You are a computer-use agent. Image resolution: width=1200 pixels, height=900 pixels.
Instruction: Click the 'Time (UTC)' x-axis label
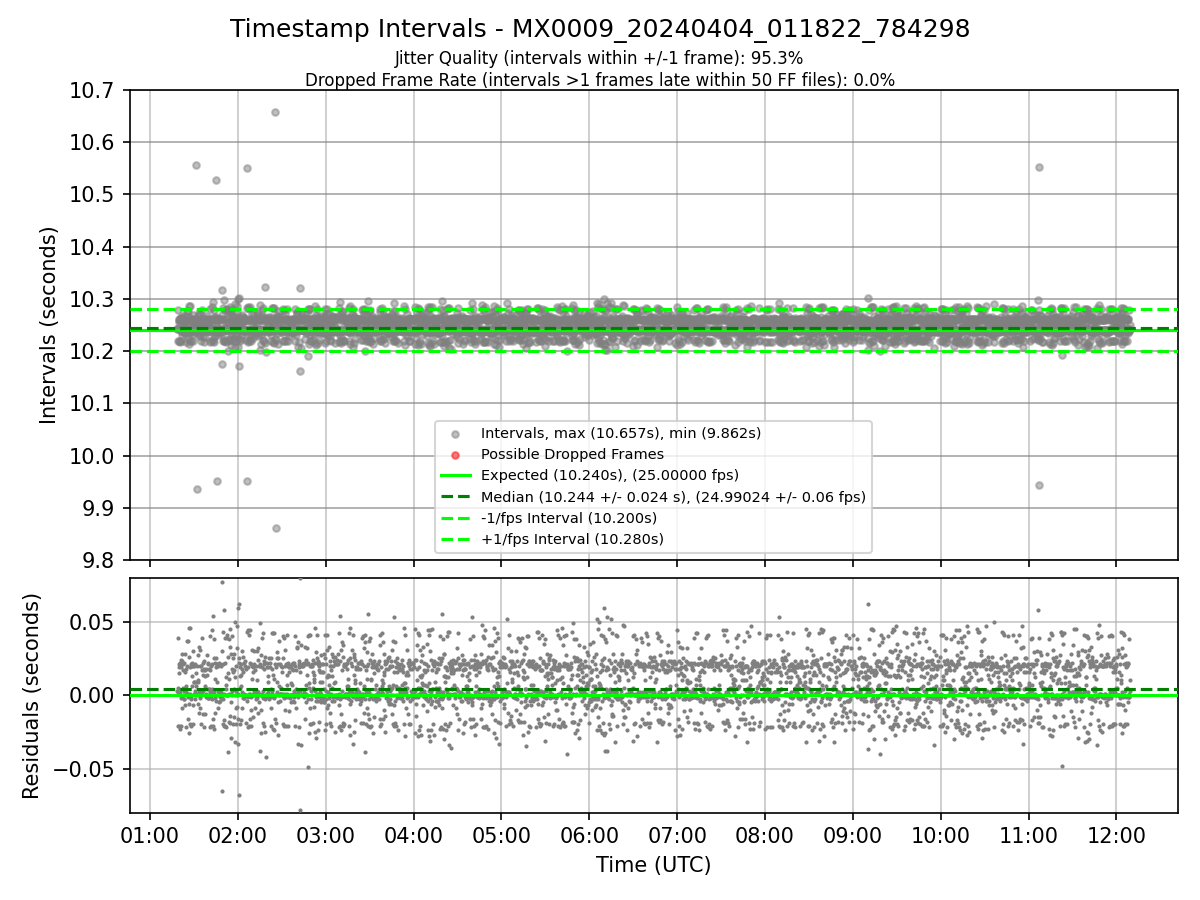(653, 865)
